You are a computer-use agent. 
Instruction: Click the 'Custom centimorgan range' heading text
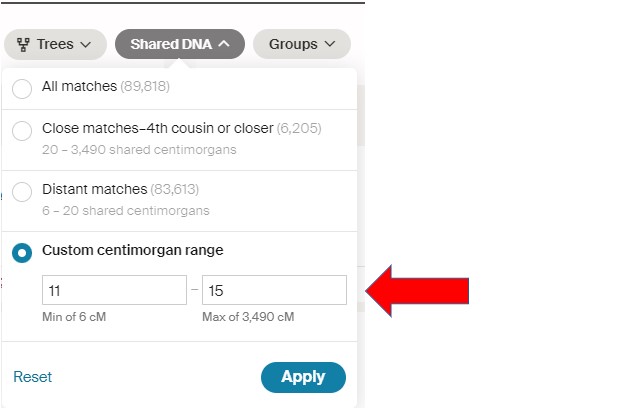[132, 251]
